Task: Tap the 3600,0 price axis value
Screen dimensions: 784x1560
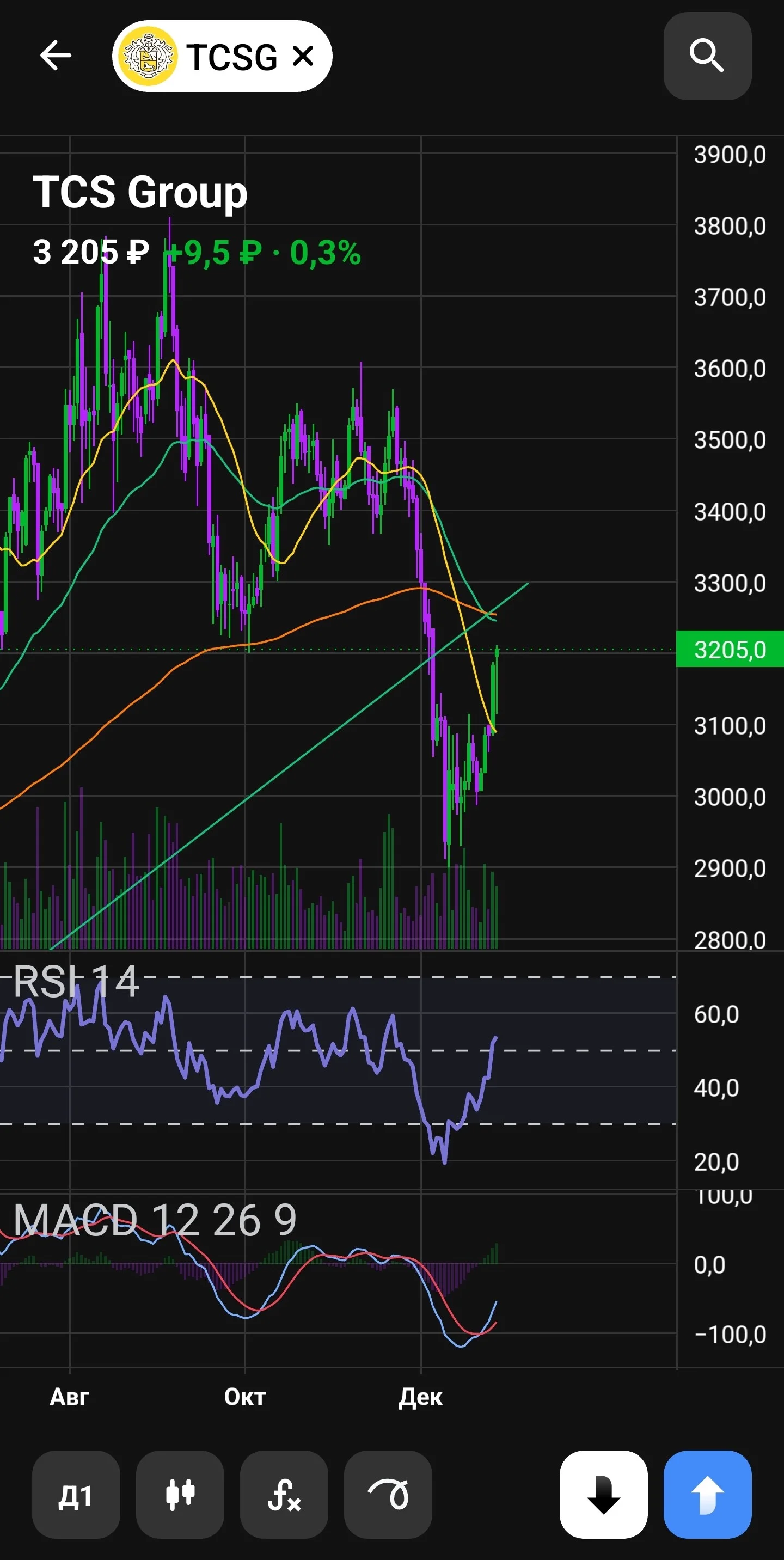Action: tap(730, 369)
